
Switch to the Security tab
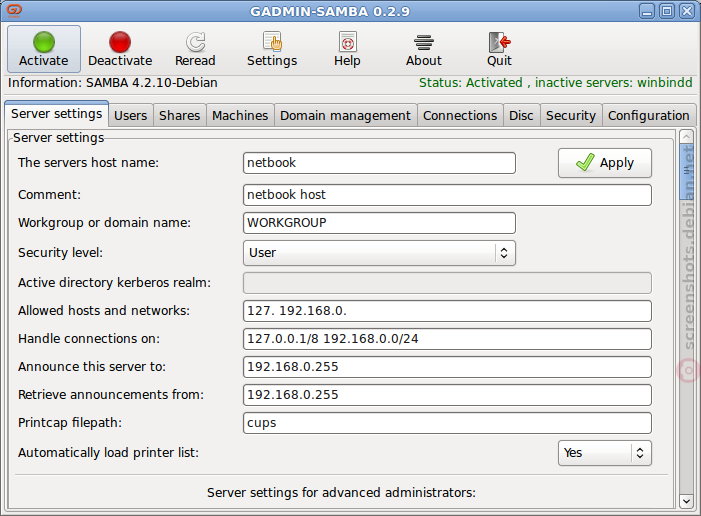[x=571, y=115]
